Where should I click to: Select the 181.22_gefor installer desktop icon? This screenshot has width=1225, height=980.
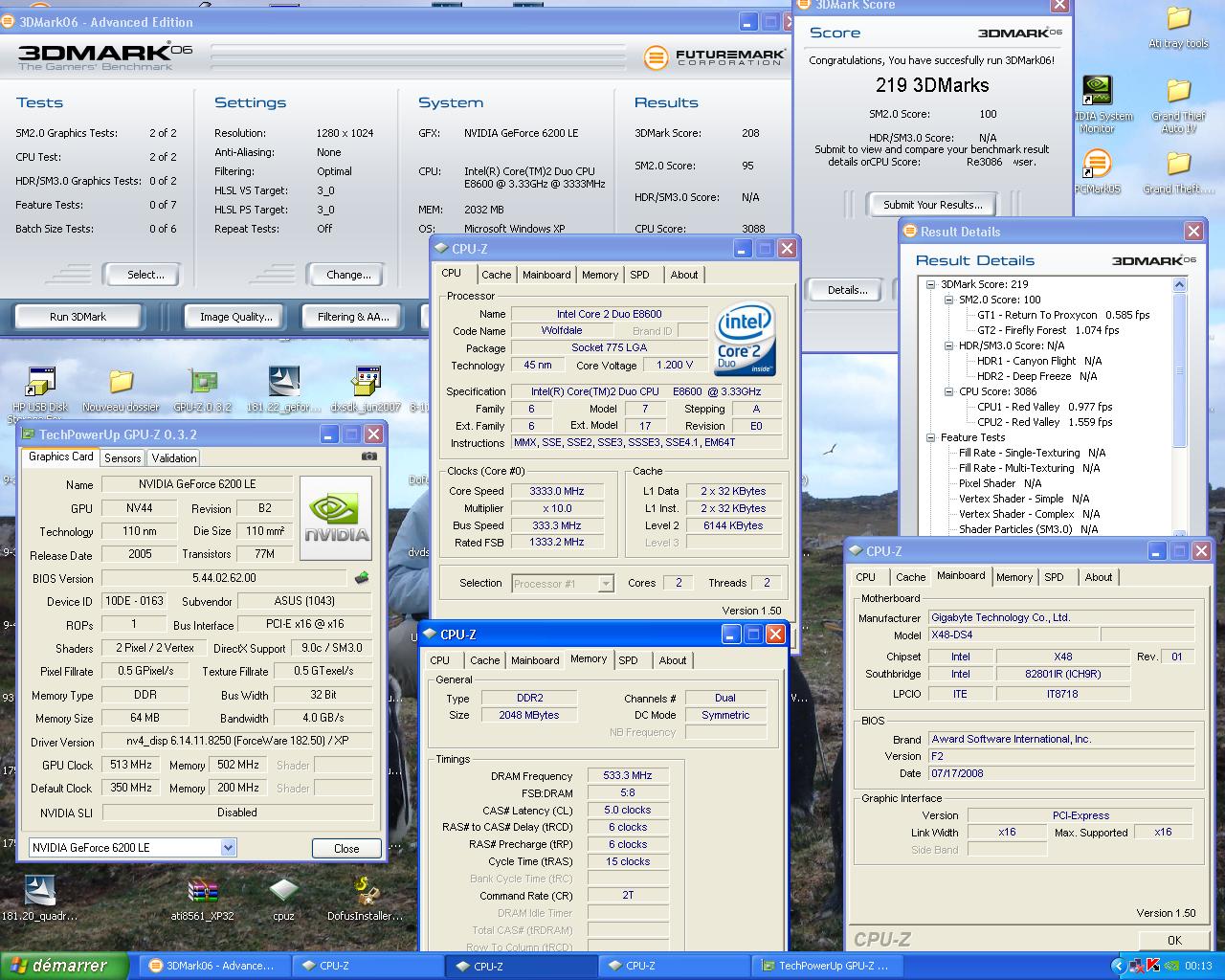click(283, 390)
